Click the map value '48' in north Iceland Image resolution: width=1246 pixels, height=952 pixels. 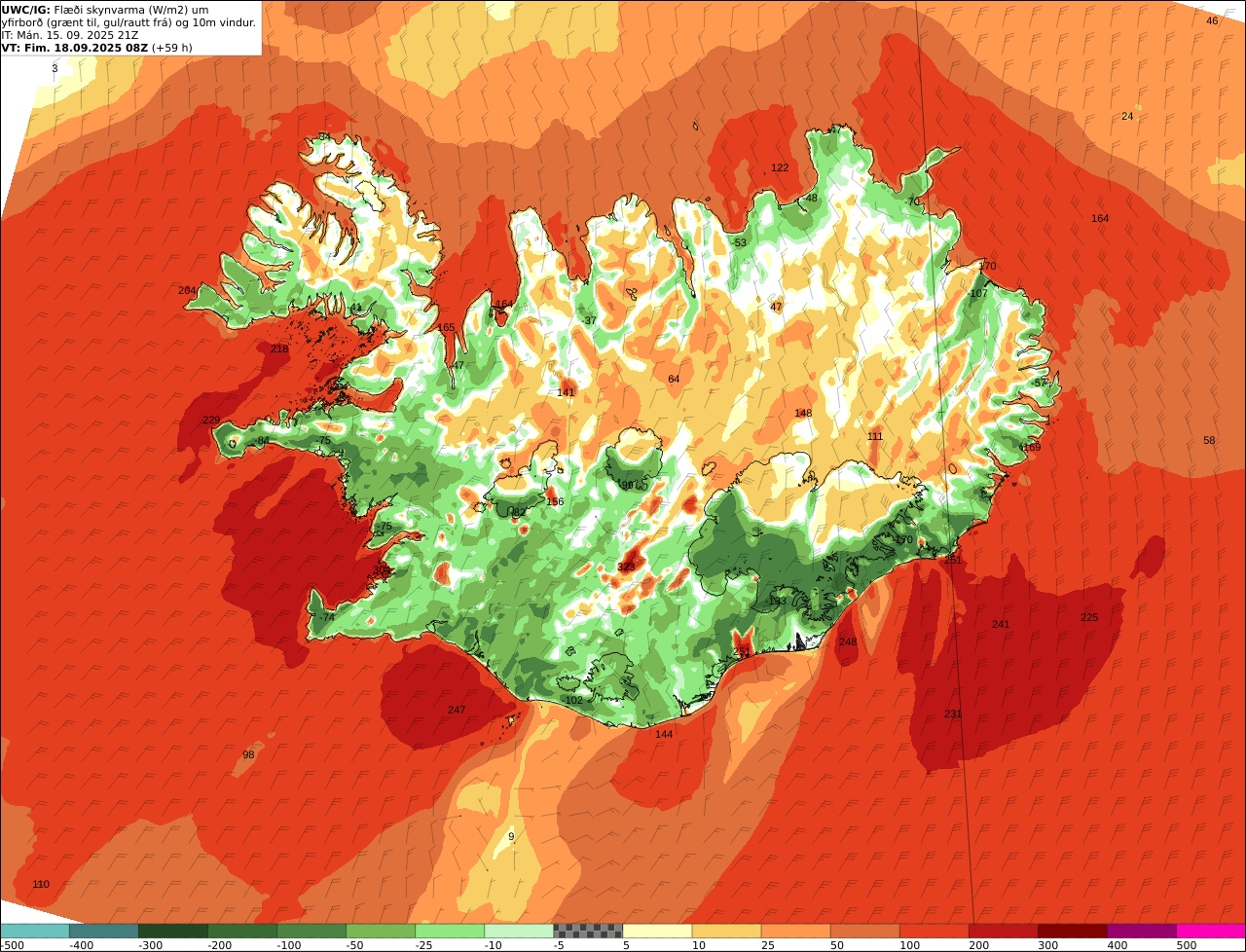coord(812,198)
